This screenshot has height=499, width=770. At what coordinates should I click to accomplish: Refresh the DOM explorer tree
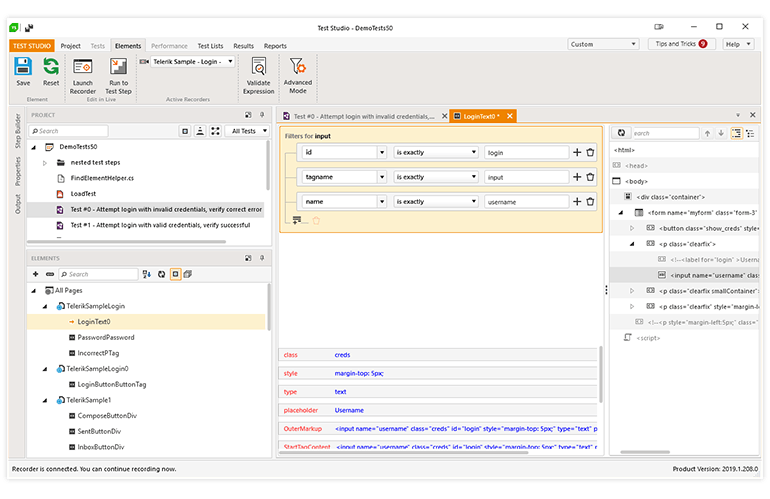pos(621,133)
